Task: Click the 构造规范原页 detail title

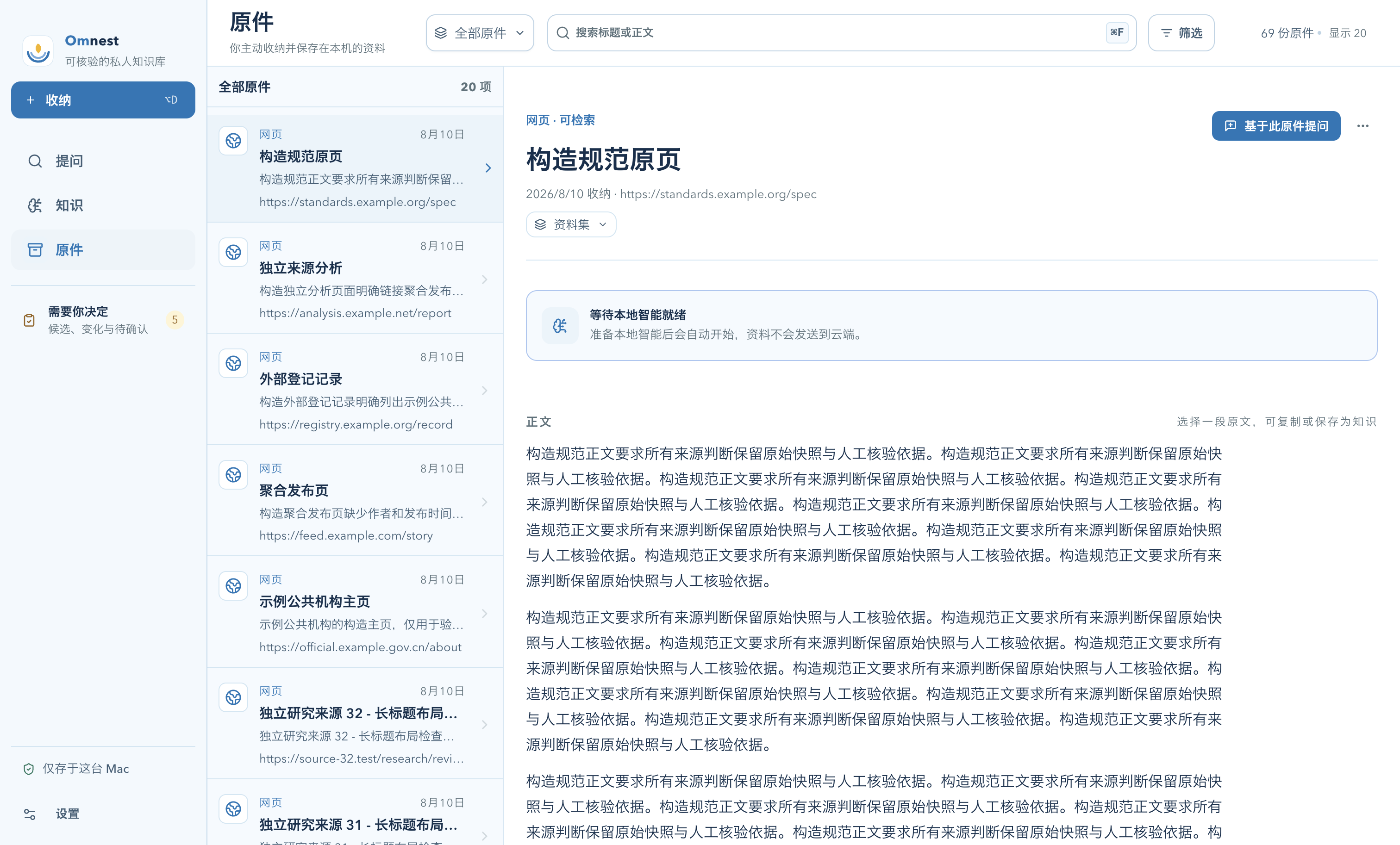Action: pos(603,159)
